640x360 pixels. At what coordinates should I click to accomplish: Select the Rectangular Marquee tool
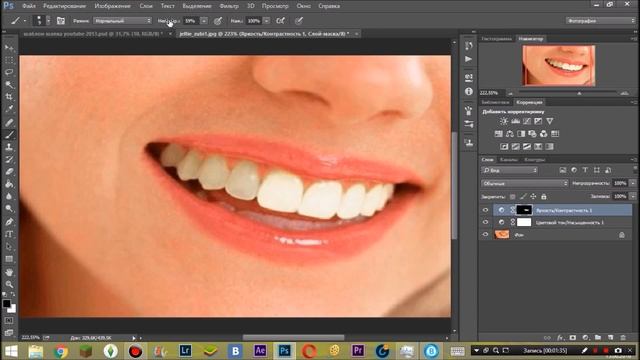(x=9, y=60)
